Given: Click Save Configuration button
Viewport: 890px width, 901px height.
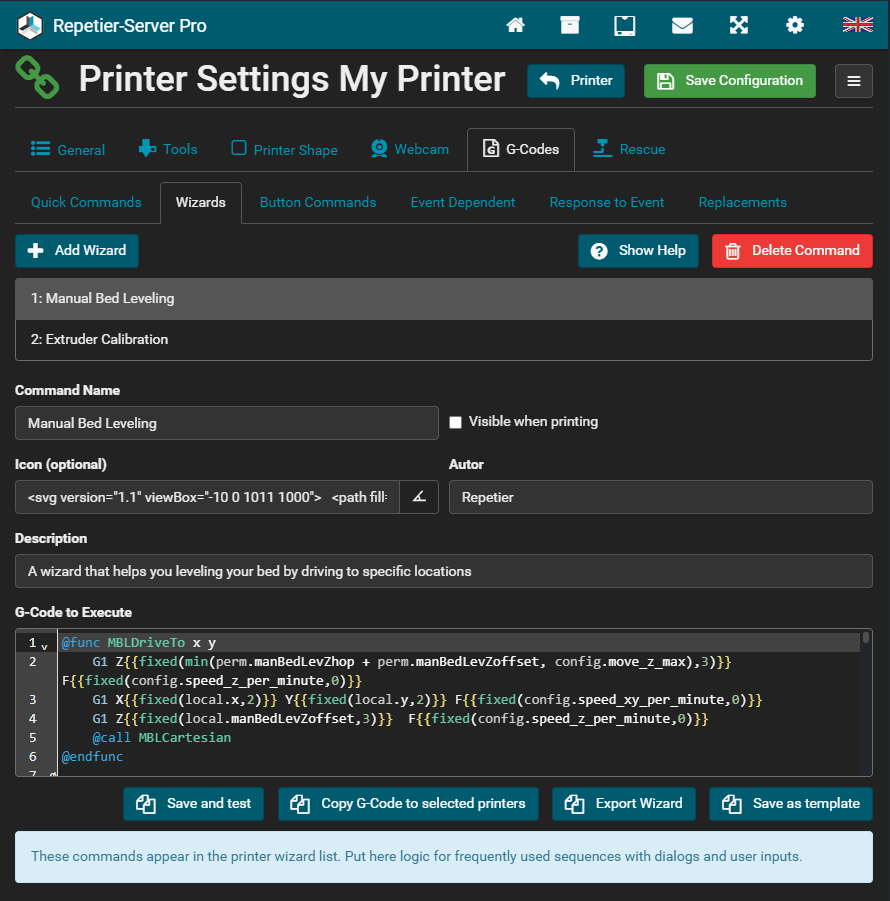Looking at the screenshot, I should pyautogui.click(x=730, y=81).
